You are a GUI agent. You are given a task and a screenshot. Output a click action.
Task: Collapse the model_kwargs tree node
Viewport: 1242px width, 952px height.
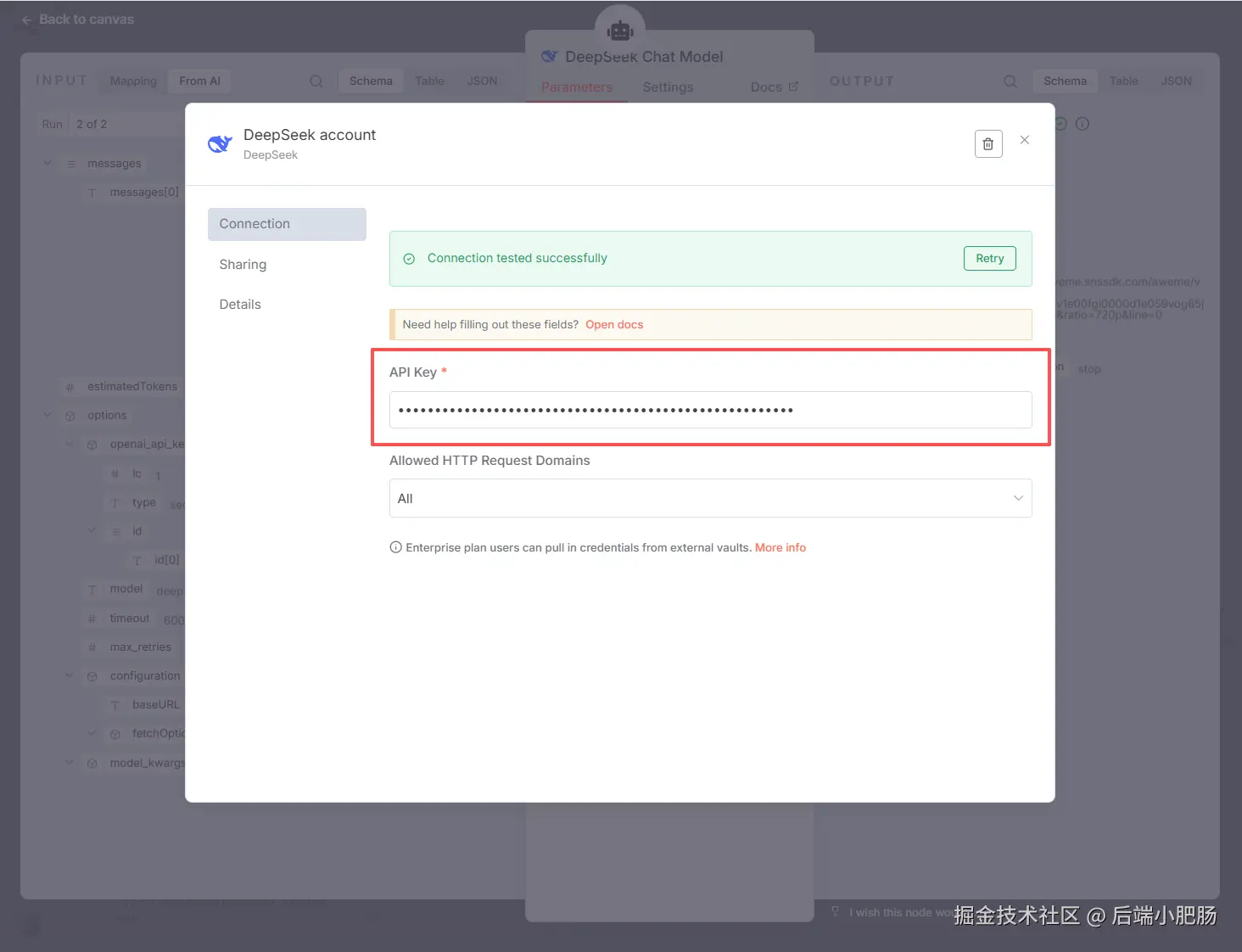(x=70, y=763)
